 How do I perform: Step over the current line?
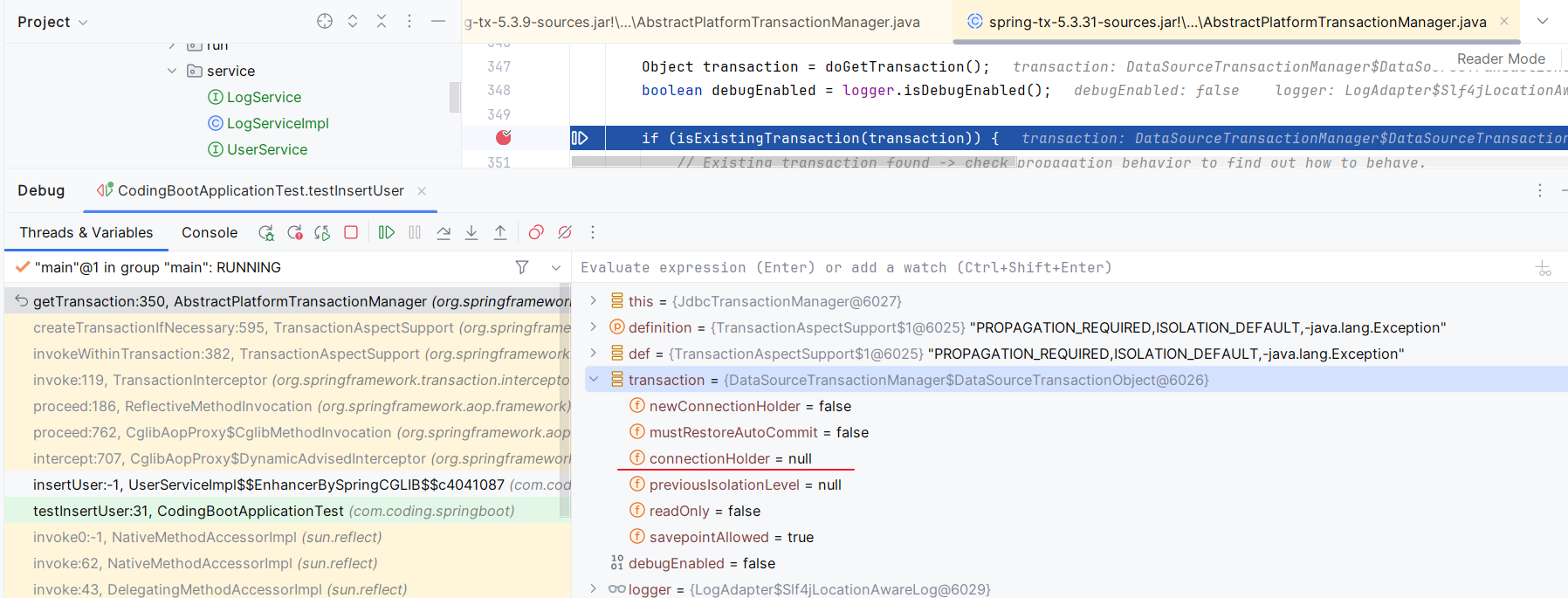click(x=444, y=232)
